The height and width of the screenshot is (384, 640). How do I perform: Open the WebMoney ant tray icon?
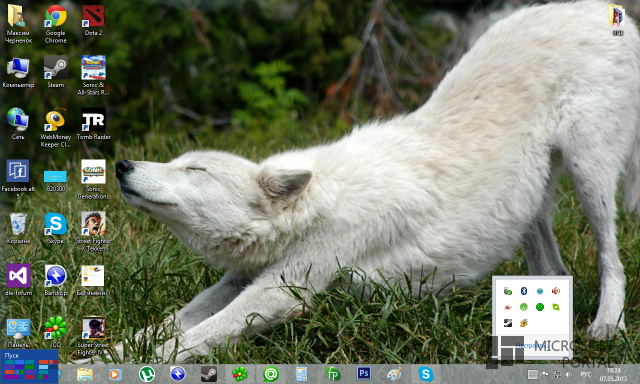point(524,323)
